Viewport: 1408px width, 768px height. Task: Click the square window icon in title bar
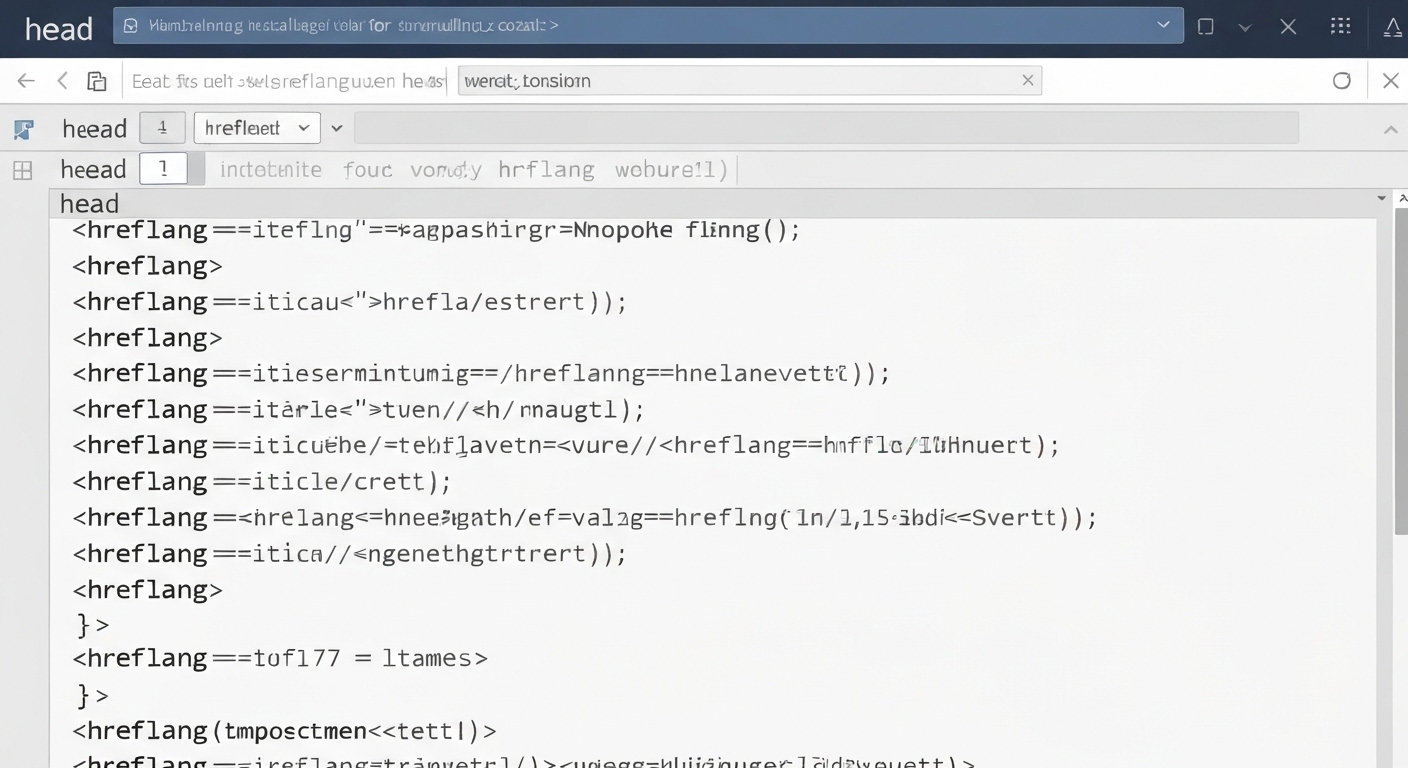pyautogui.click(x=1206, y=27)
